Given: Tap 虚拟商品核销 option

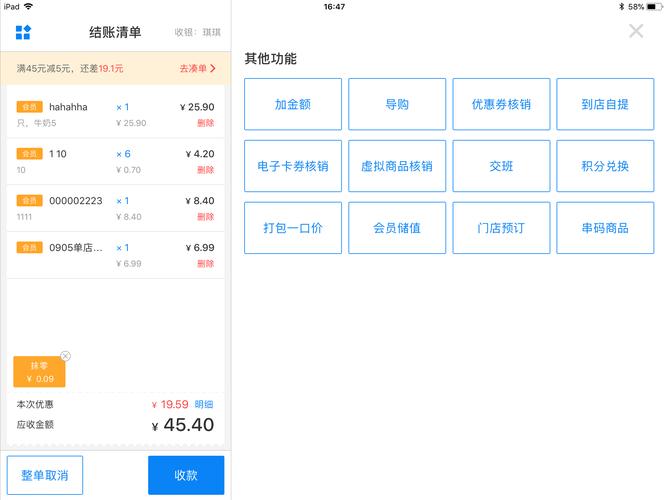Looking at the screenshot, I should tap(397, 166).
